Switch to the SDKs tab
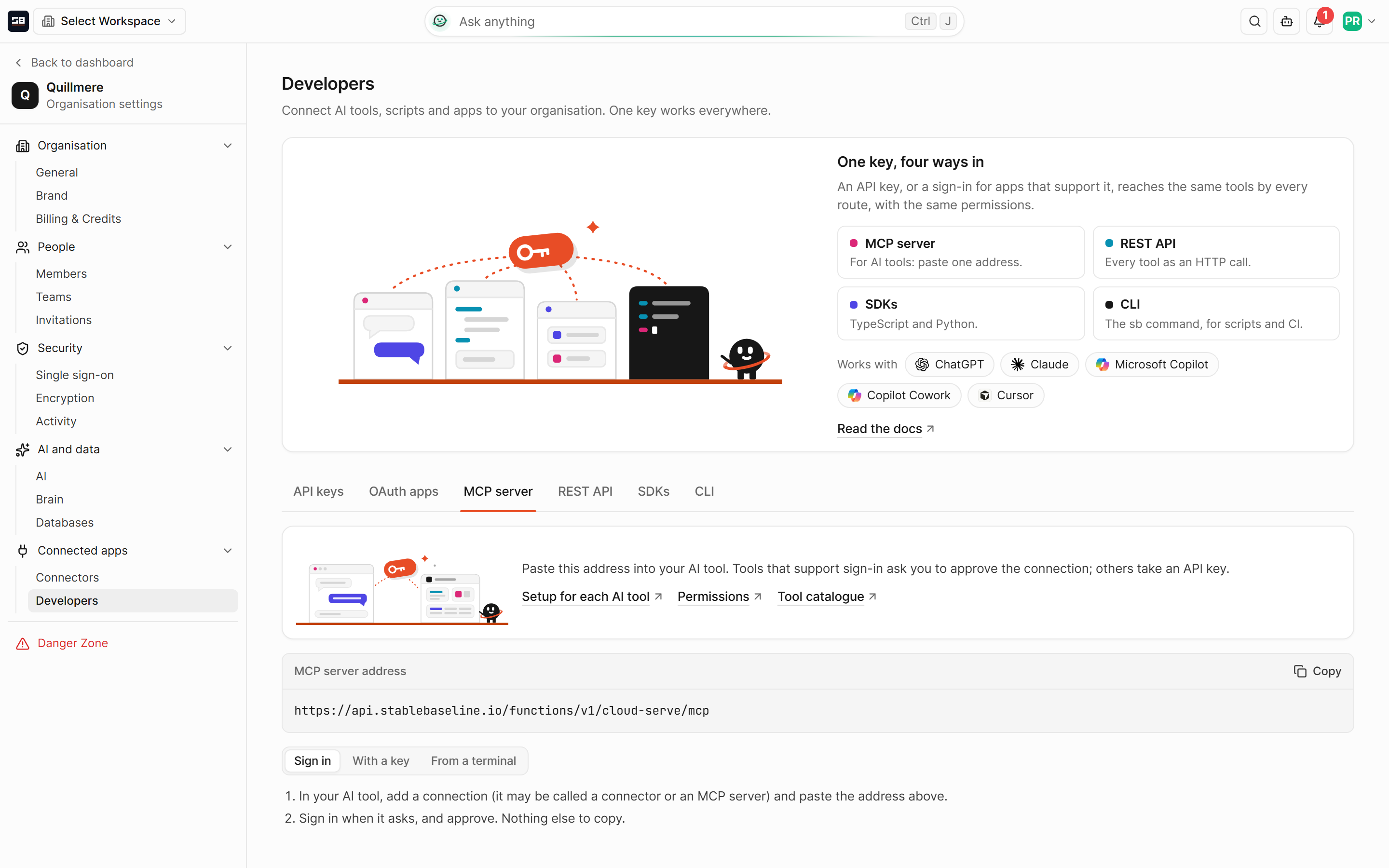The image size is (1389, 868). click(653, 491)
